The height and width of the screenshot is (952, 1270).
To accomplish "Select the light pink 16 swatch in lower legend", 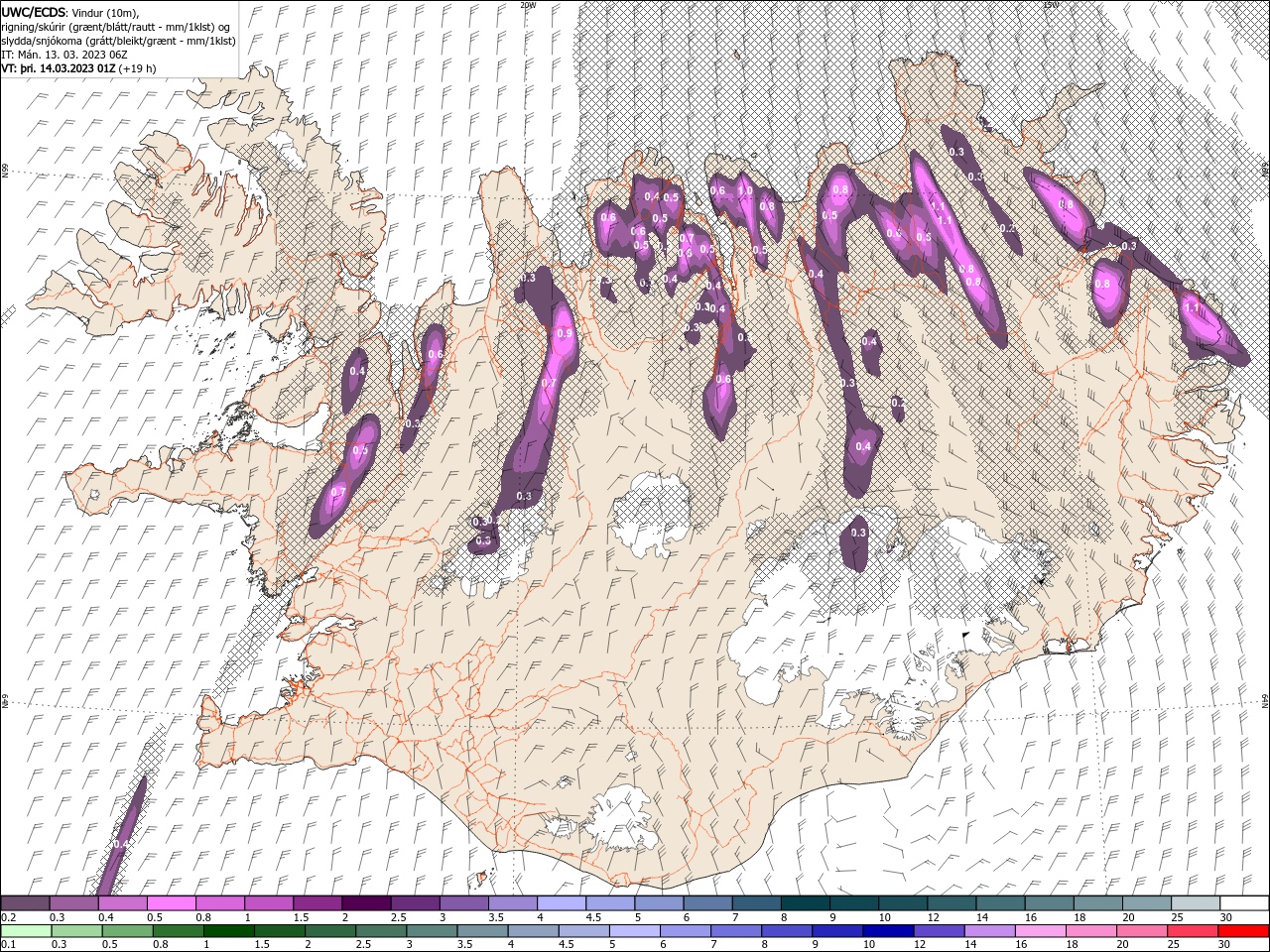I will (x=1039, y=931).
